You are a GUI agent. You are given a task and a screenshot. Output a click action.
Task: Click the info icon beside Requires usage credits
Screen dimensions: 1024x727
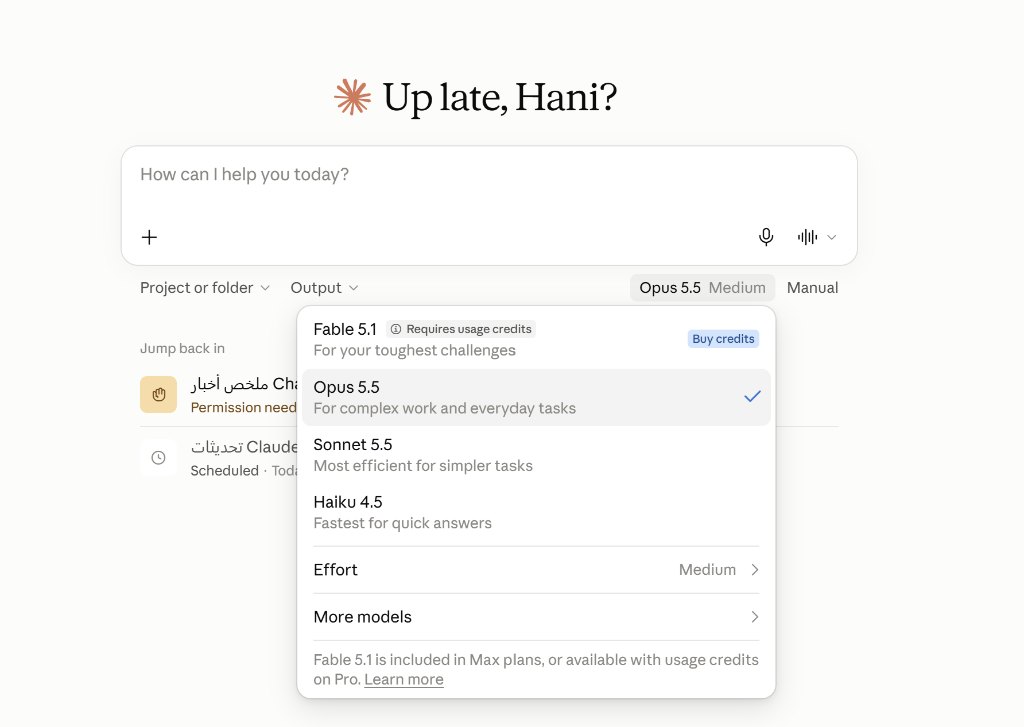point(396,329)
